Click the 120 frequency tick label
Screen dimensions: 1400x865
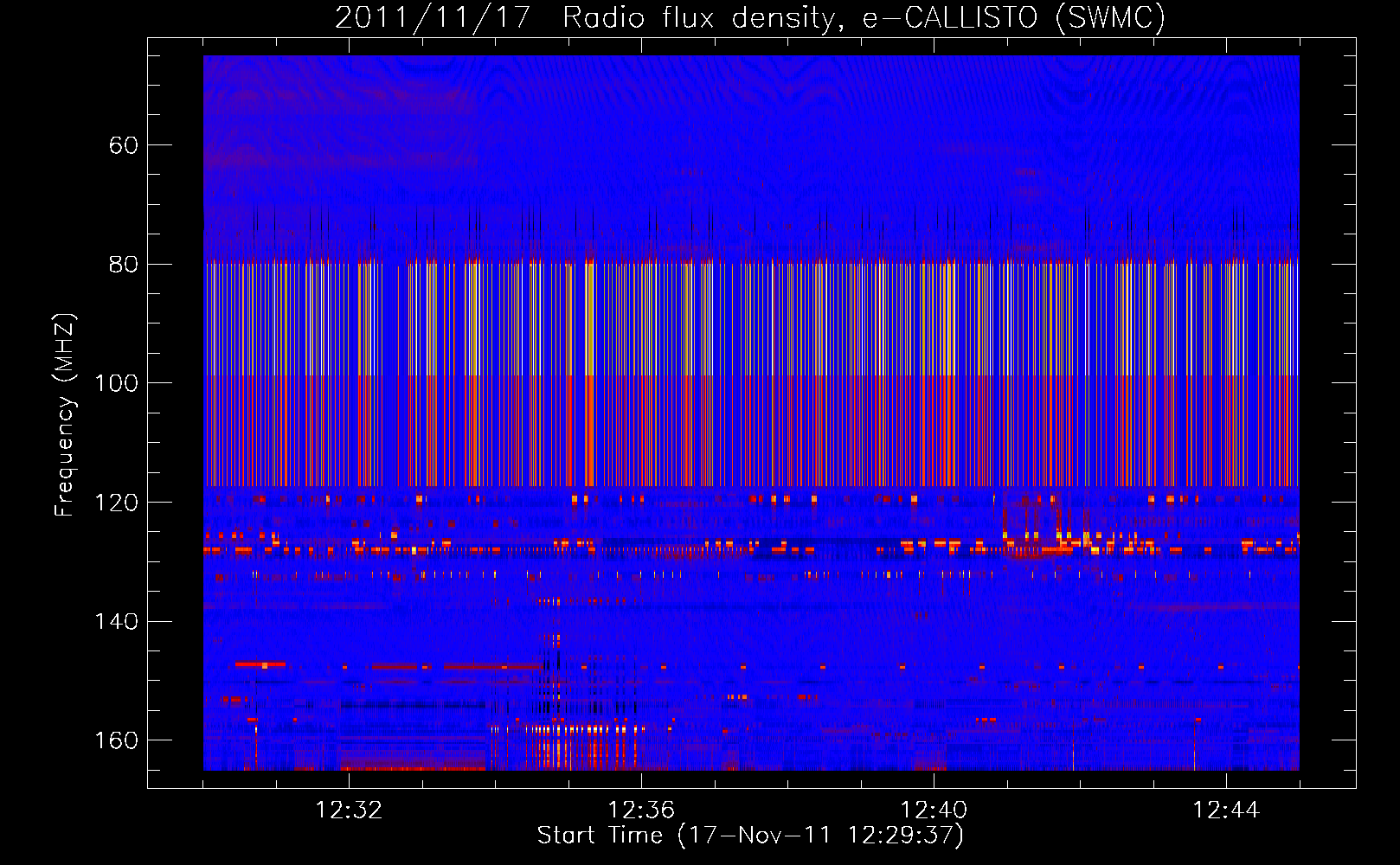(117, 503)
